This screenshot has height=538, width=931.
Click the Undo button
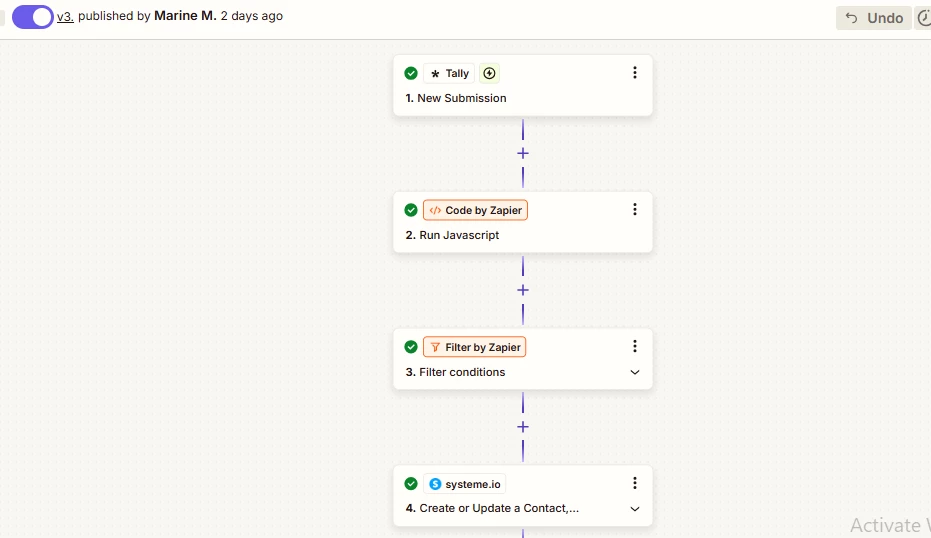(x=873, y=18)
